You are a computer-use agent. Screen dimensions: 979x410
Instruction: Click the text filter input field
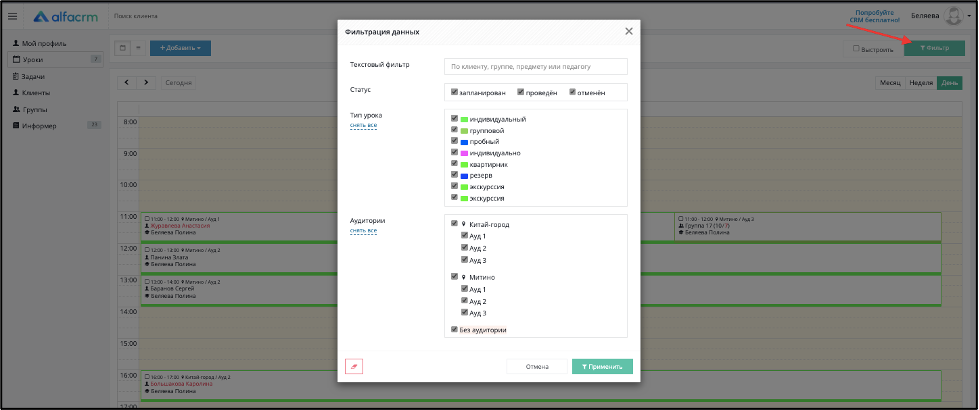tap(536, 66)
